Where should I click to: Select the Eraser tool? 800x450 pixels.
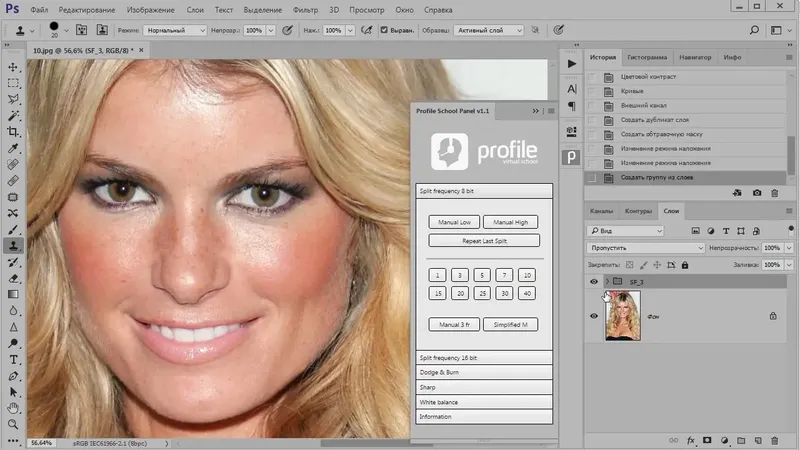point(13,279)
